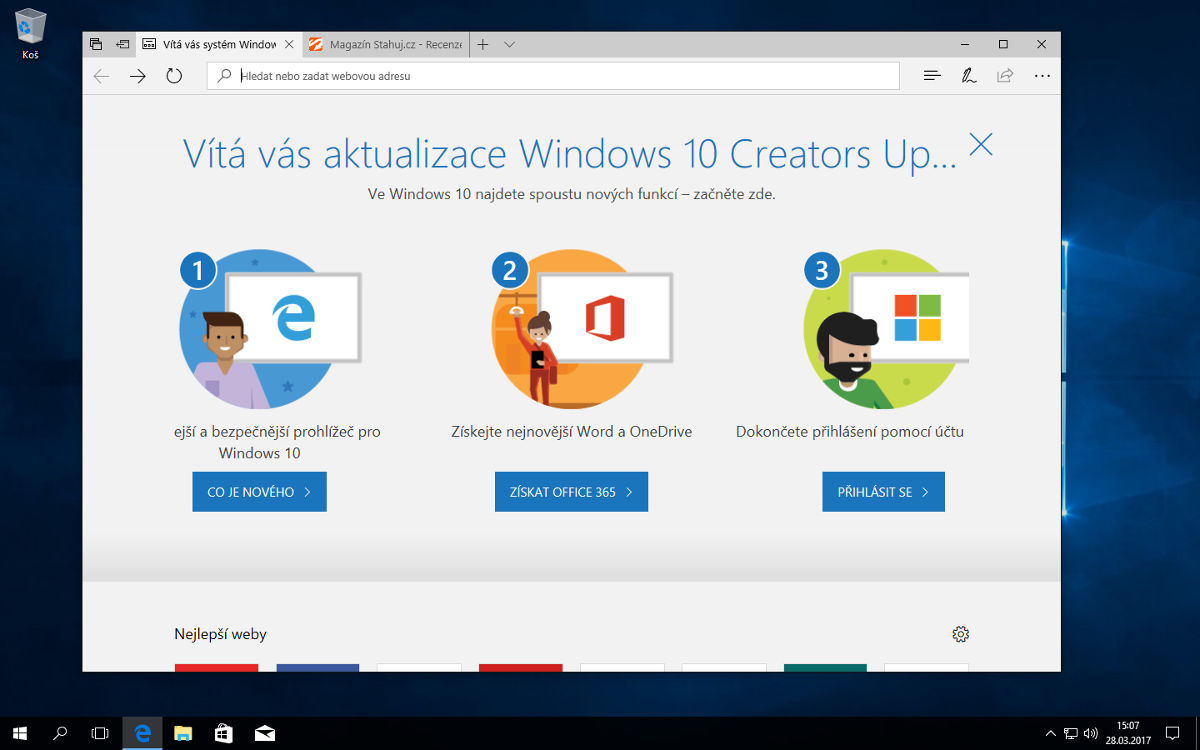Viewport: 1200px width, 750px height.
Task: Click 'Nejlepší weby' heading
Action: (x=220, y=634)
